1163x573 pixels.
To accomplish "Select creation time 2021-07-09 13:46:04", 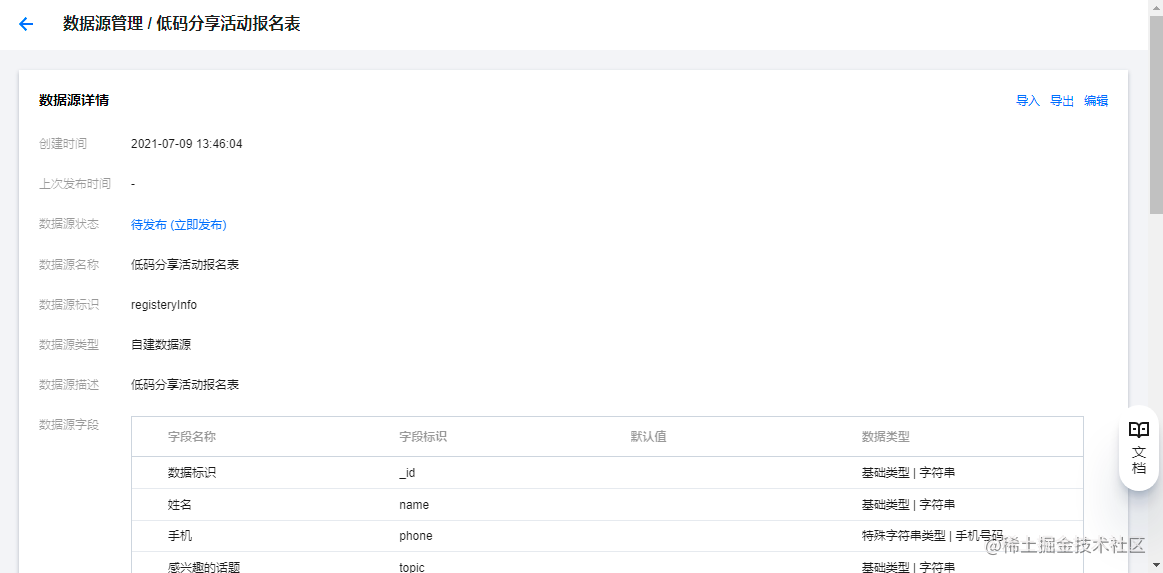I will pos(187,144).
